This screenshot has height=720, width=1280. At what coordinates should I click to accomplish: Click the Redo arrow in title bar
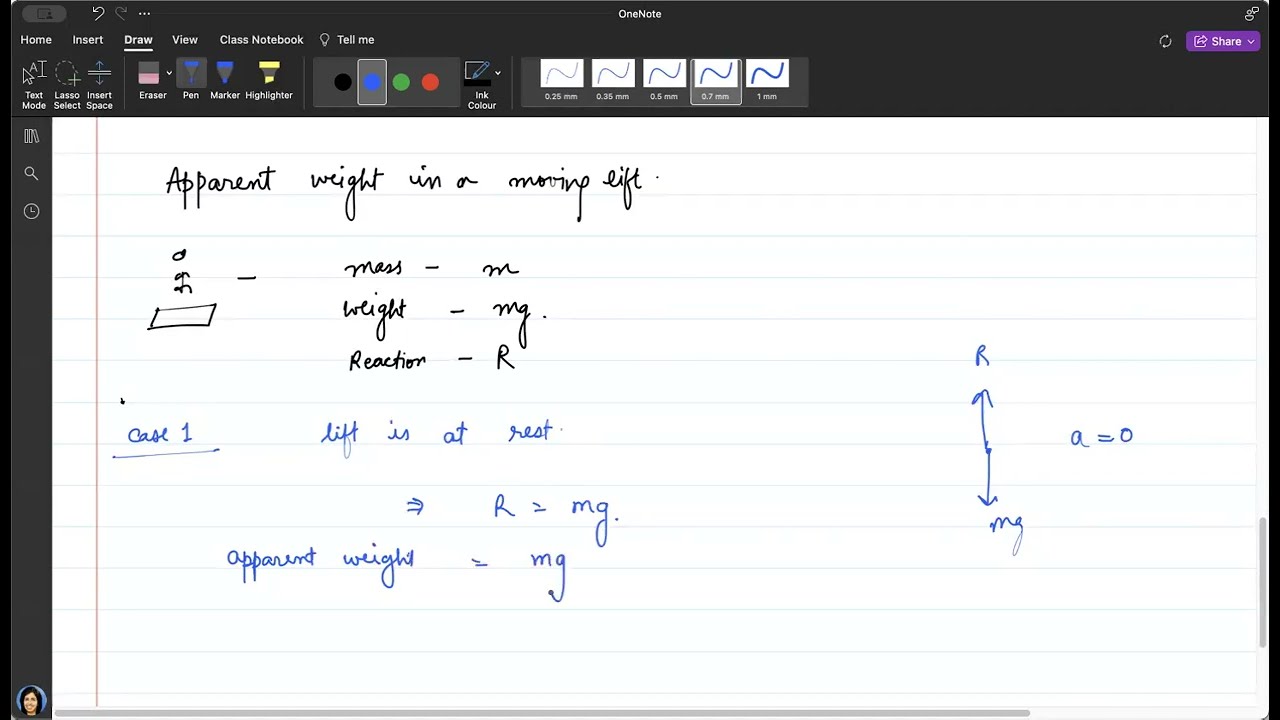[121, 13]
